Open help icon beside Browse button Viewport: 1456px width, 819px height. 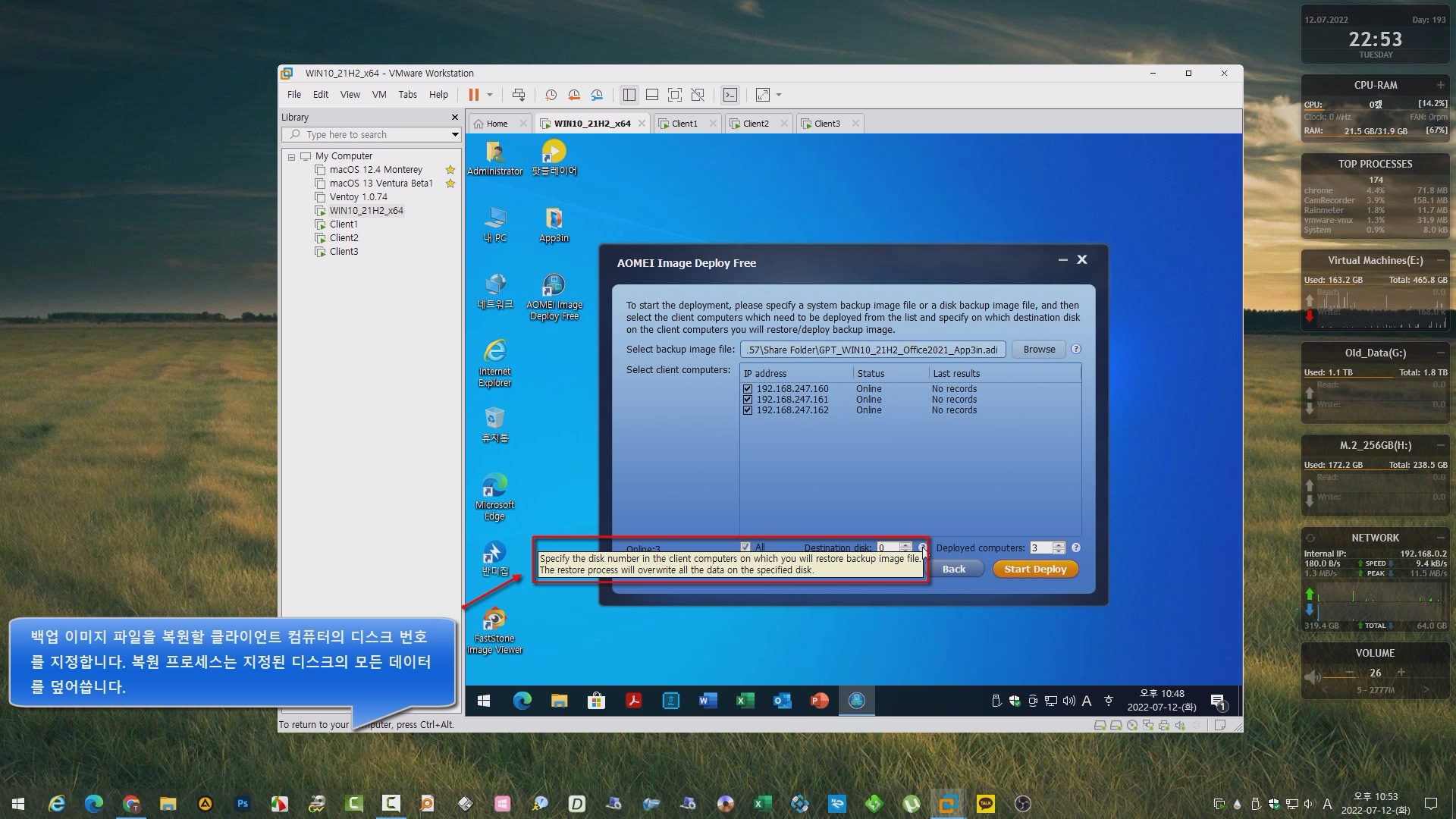coord(1076,350)
